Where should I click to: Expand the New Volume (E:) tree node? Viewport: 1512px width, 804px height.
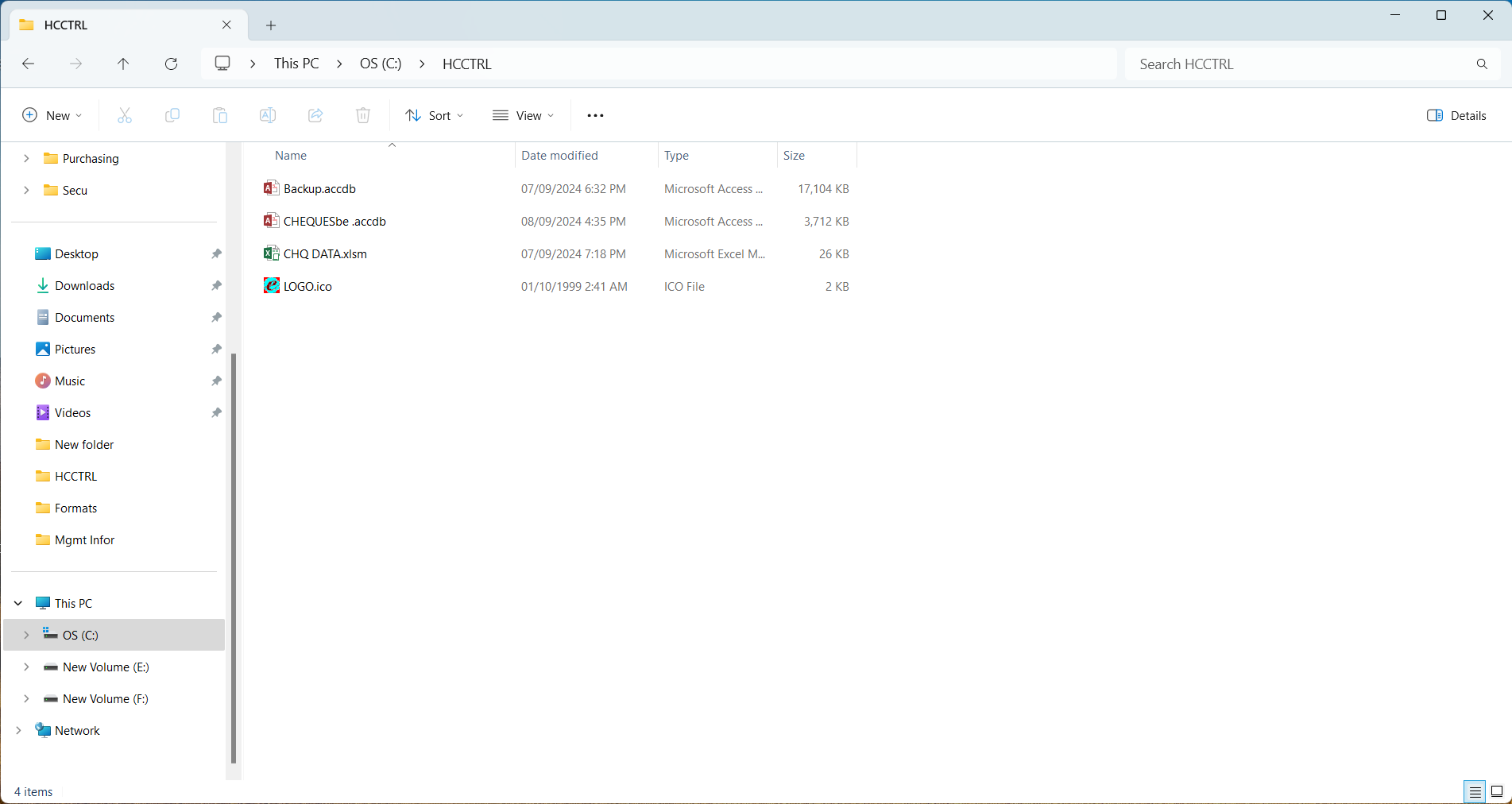click(x=26, y=667)
